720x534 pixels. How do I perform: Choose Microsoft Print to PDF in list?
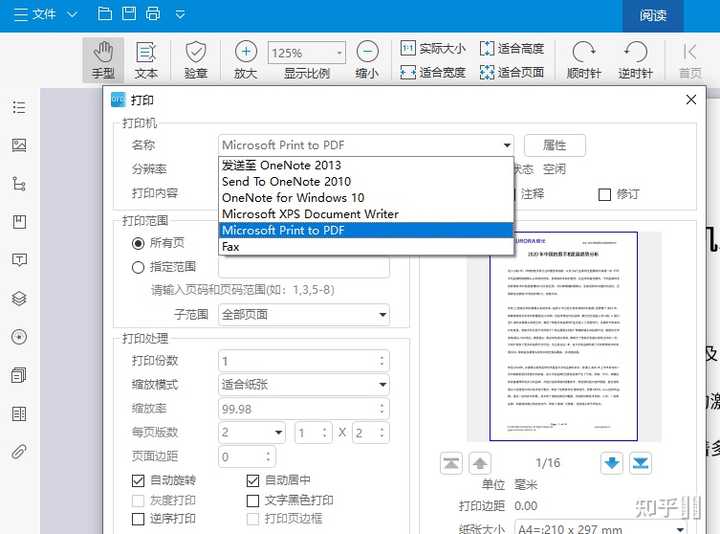click(366, 230)
